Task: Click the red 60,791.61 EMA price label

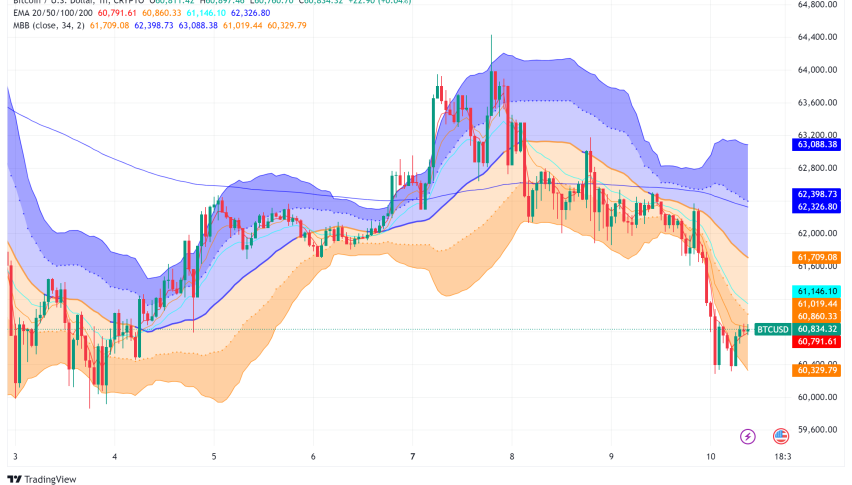Action: 817,342
